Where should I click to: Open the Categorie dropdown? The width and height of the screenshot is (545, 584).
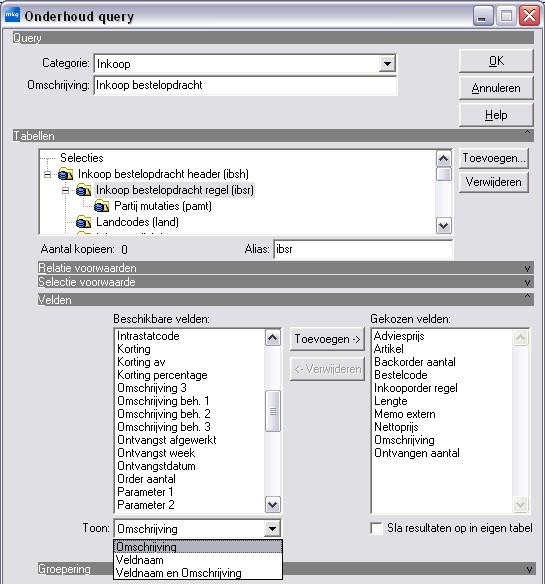[x=387, y=64]
